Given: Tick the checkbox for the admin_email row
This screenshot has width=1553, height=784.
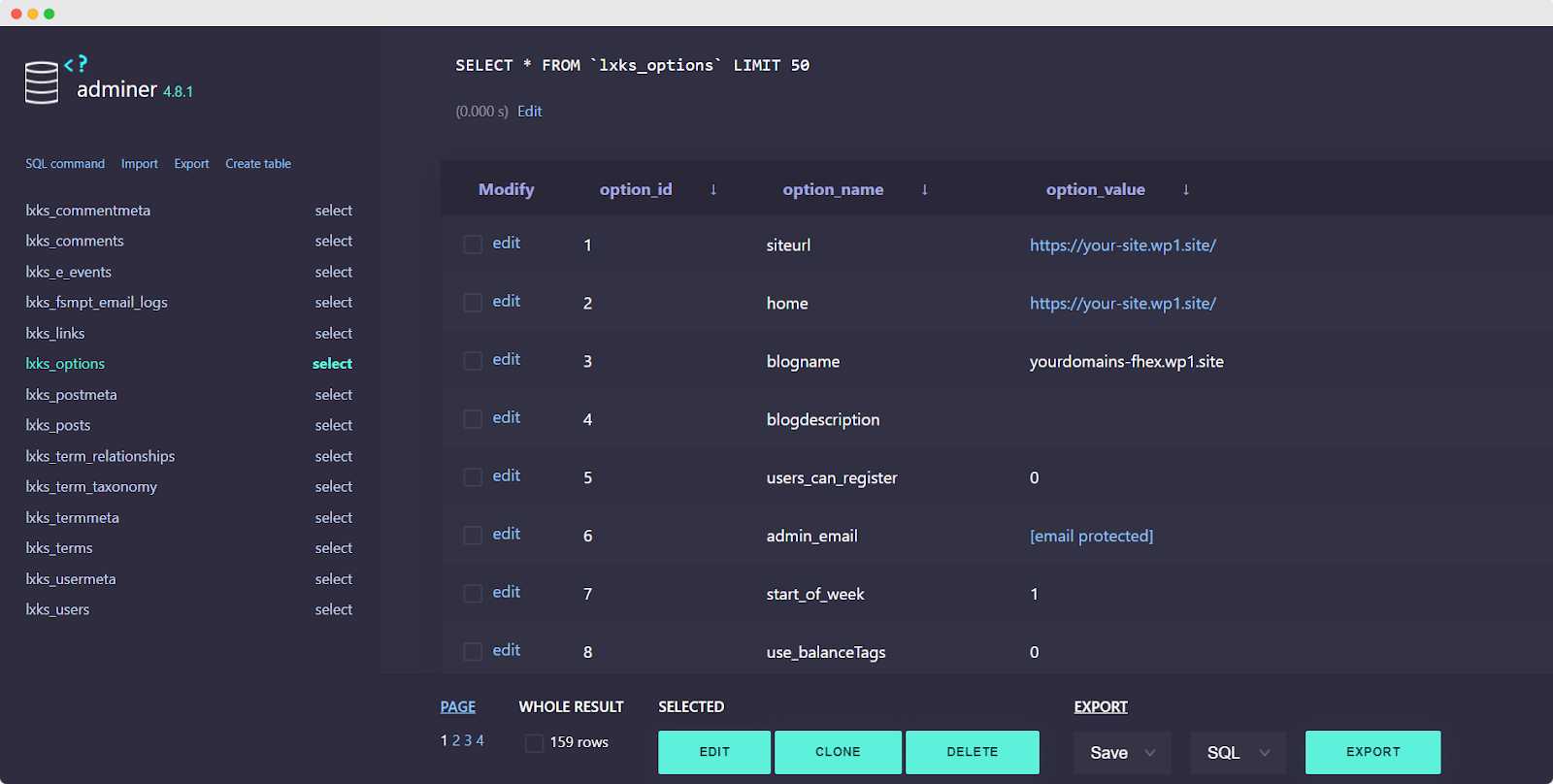Looking at the screenshot, I should 473,536.
